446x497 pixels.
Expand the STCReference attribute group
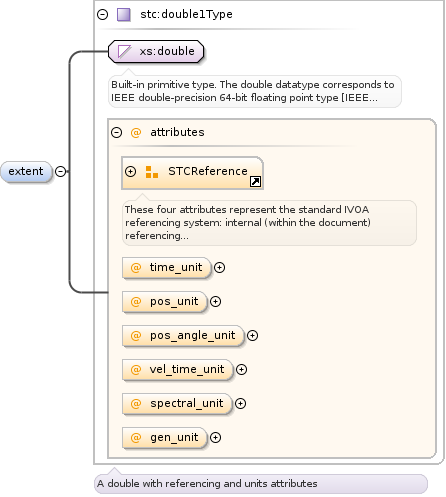(x=130, y=172)
